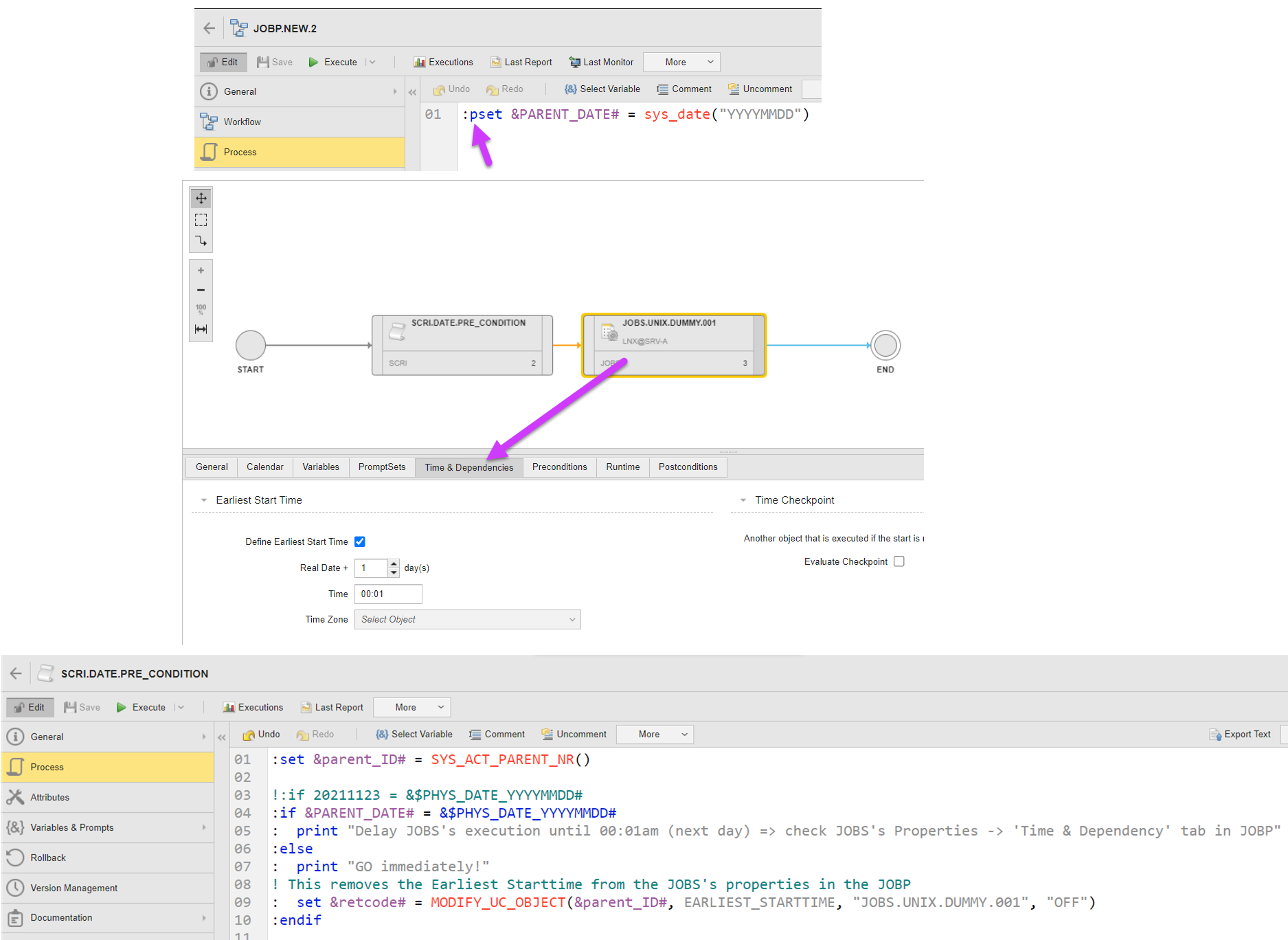Select the pan tool in the workflow canvas

(201, 197)
